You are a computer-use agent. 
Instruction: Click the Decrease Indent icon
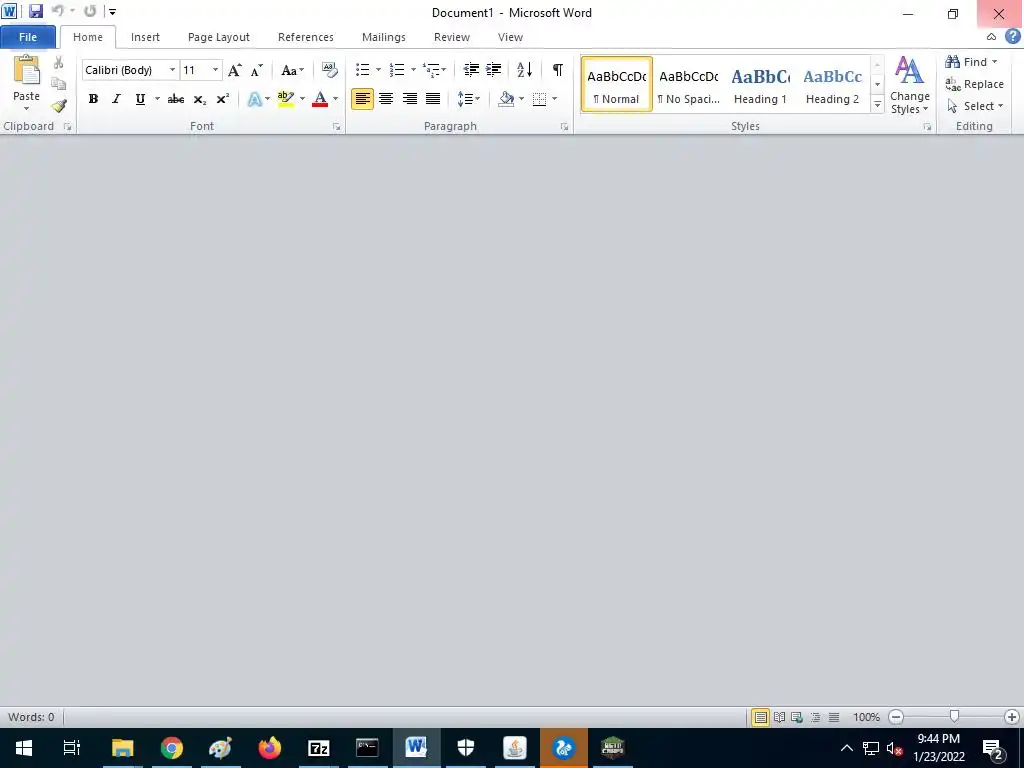pos(471,69)
